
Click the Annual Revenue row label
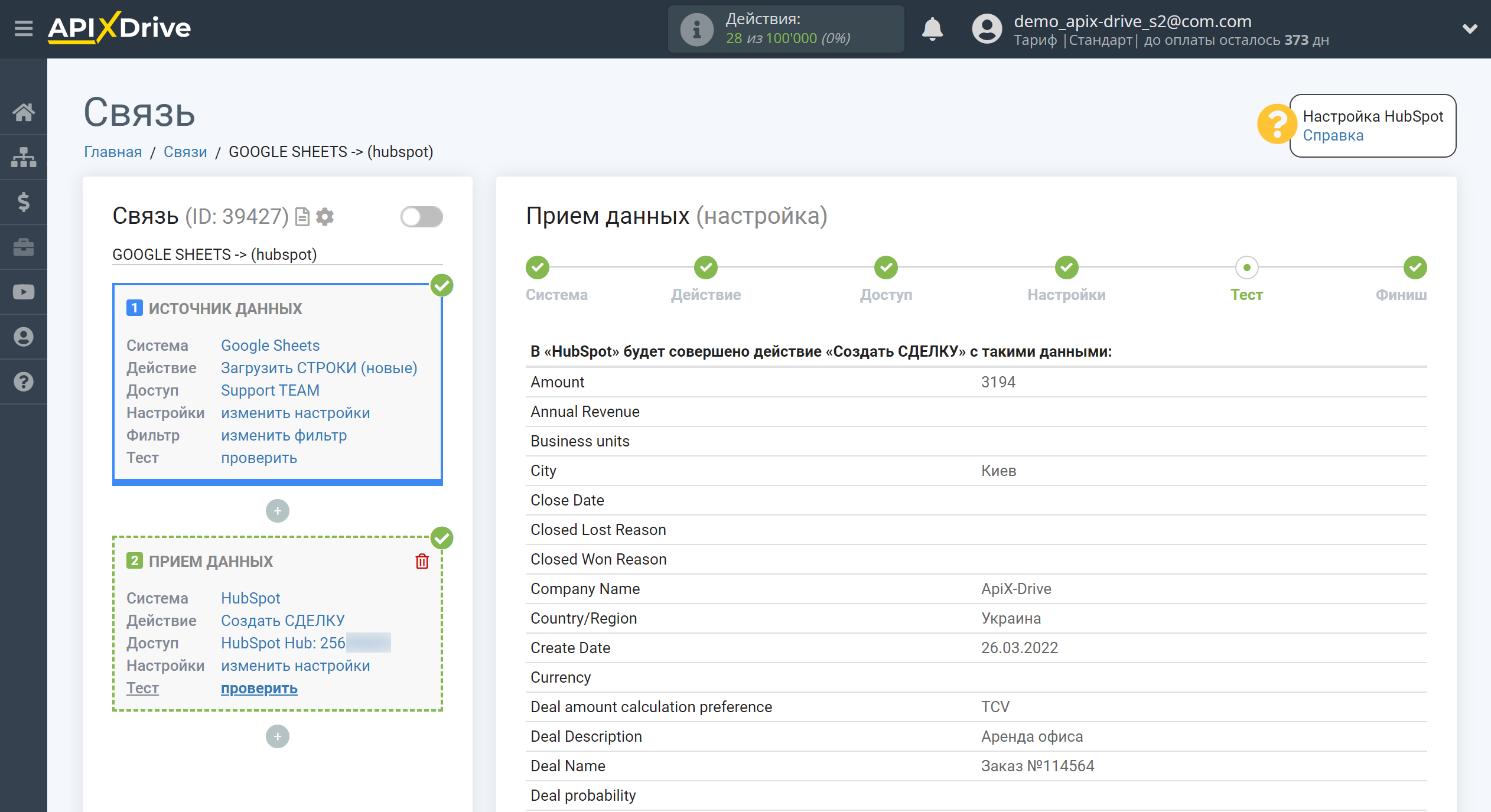click(585, 412)
